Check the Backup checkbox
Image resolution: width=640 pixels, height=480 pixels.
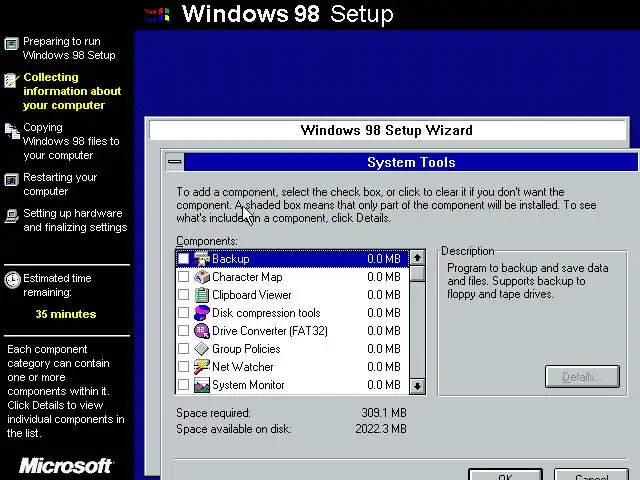point(183,259)
